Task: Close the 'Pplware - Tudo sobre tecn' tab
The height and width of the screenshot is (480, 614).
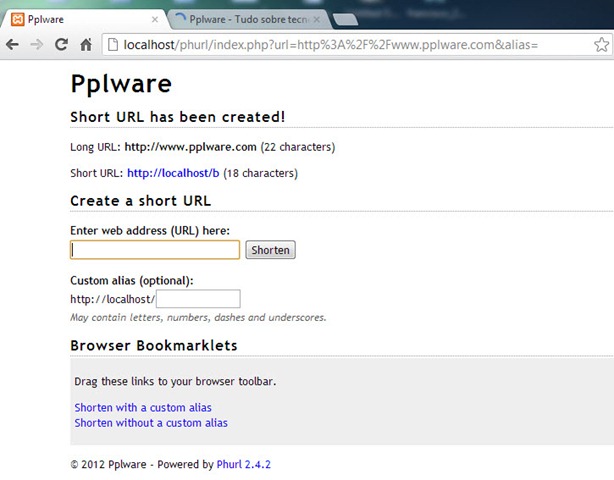Action: pyautogui.click(x=317, y=20)
